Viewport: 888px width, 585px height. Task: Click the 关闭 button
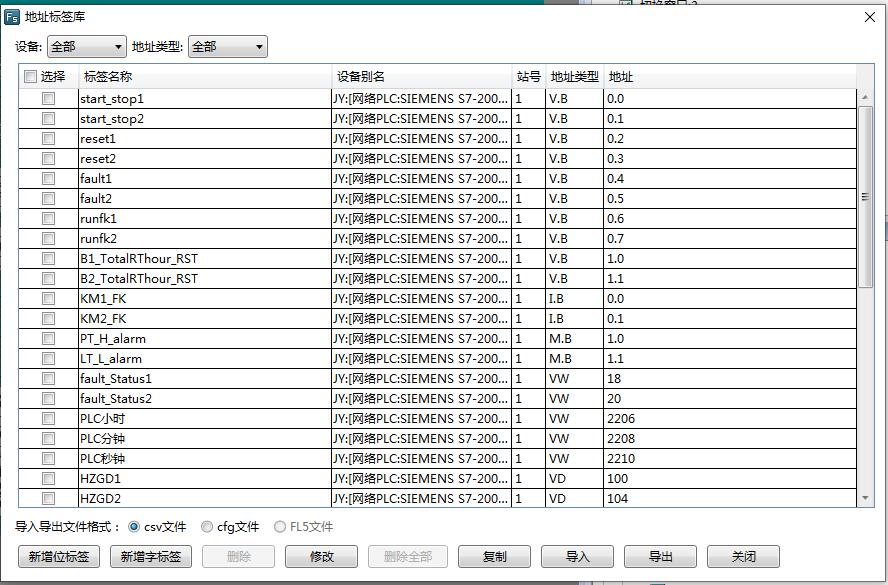(x=742, y=556)
